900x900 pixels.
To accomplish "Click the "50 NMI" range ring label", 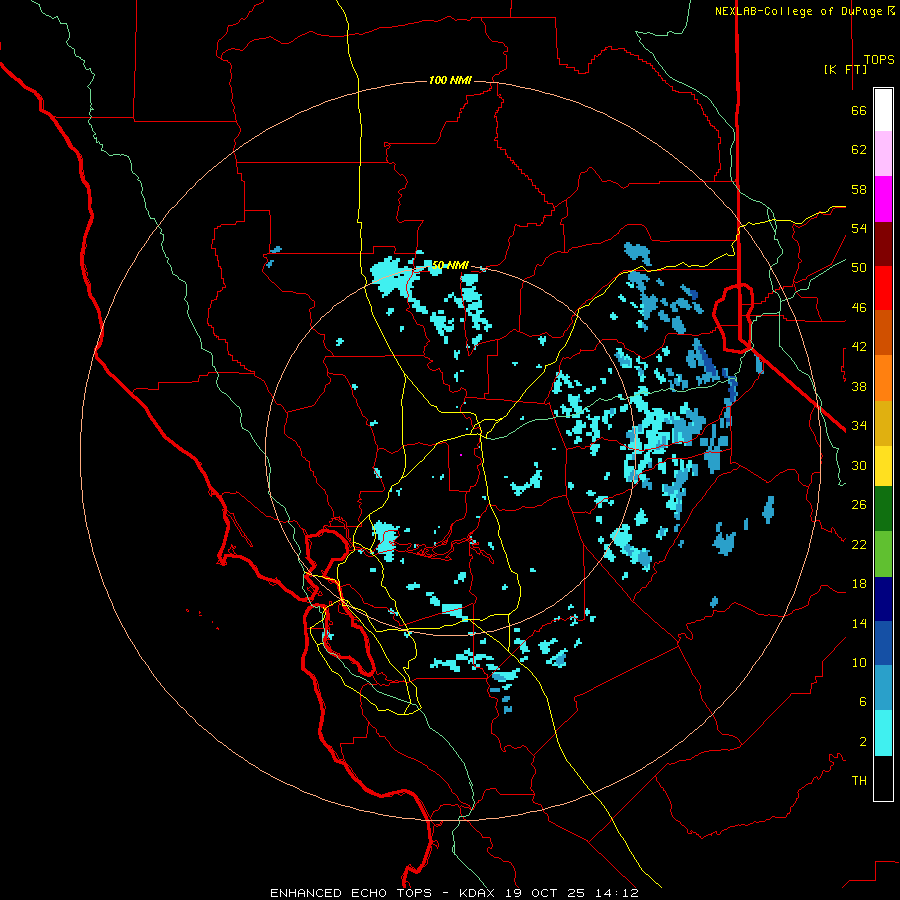I will point(450,265).
